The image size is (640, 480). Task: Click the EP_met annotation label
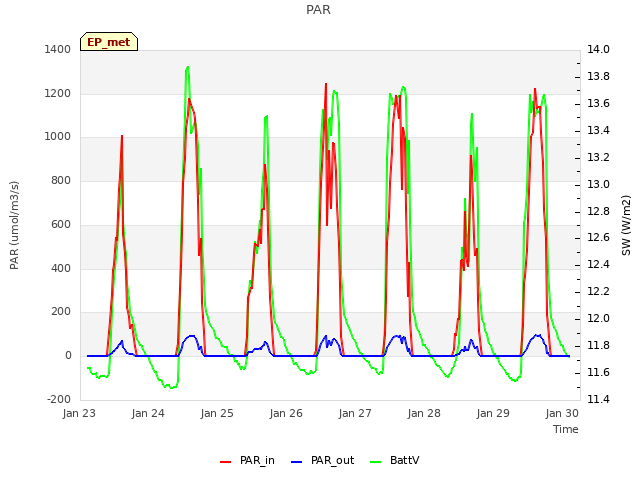pos(109,42)
